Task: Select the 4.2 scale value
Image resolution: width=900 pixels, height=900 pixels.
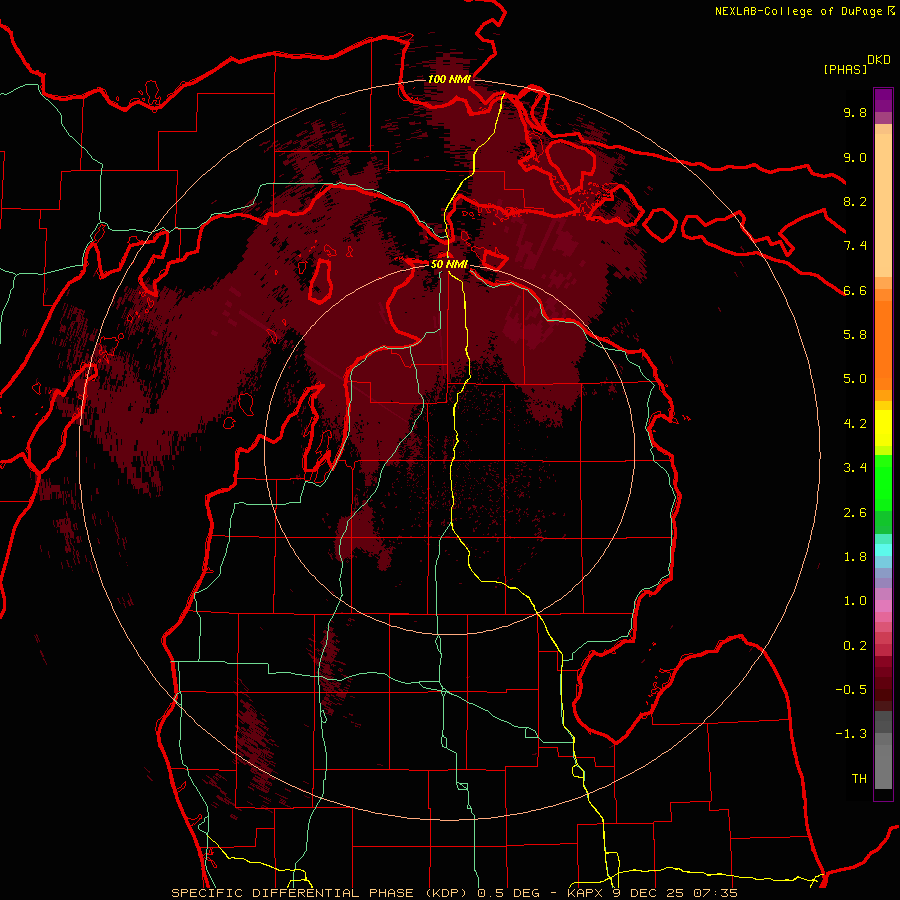Action: [855, 424]
